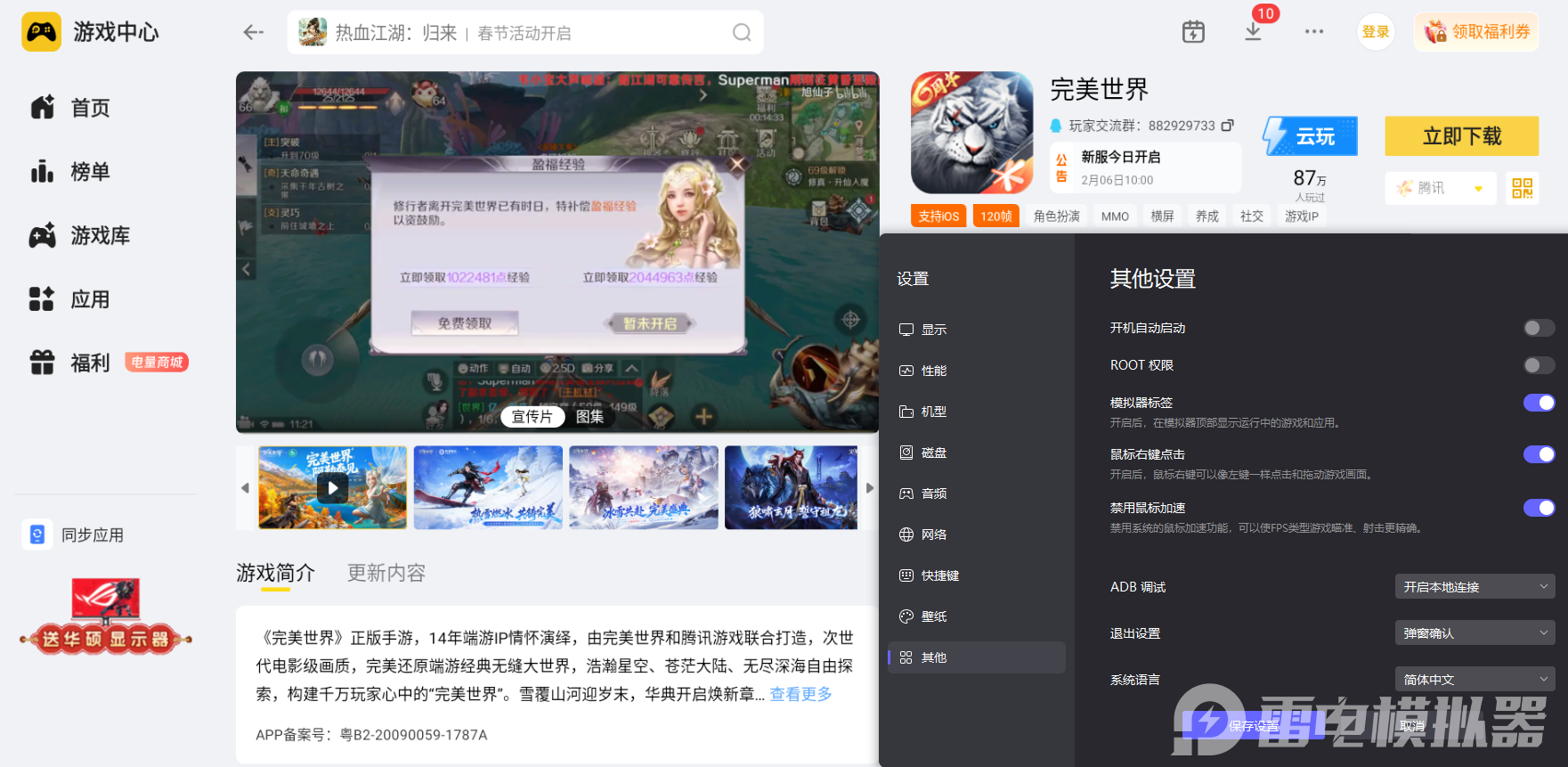Expand the 腾讯 channel dropdown
The image size is (1568, 767).
pos(1441,188)
